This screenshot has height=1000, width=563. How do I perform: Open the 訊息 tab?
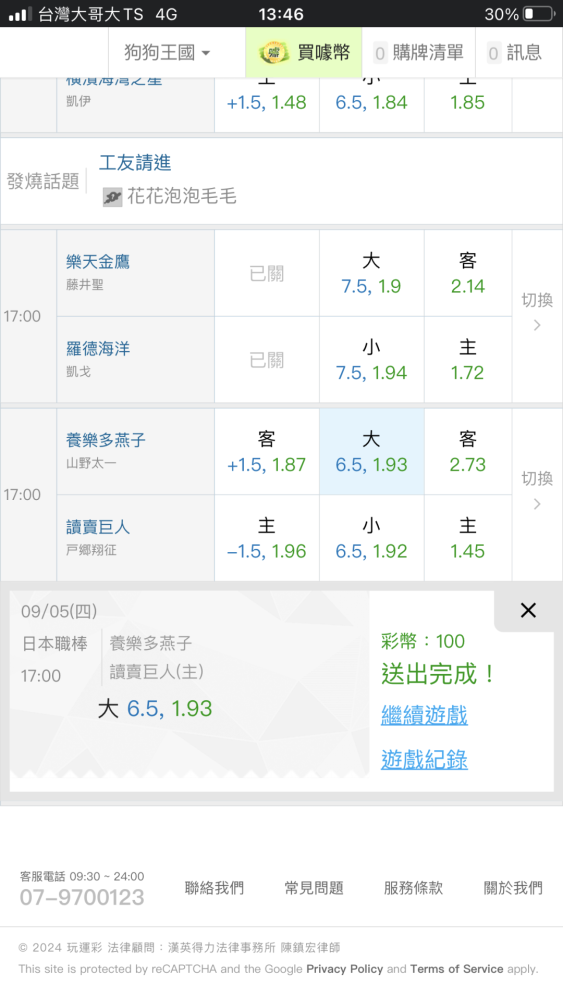[515, 52]
